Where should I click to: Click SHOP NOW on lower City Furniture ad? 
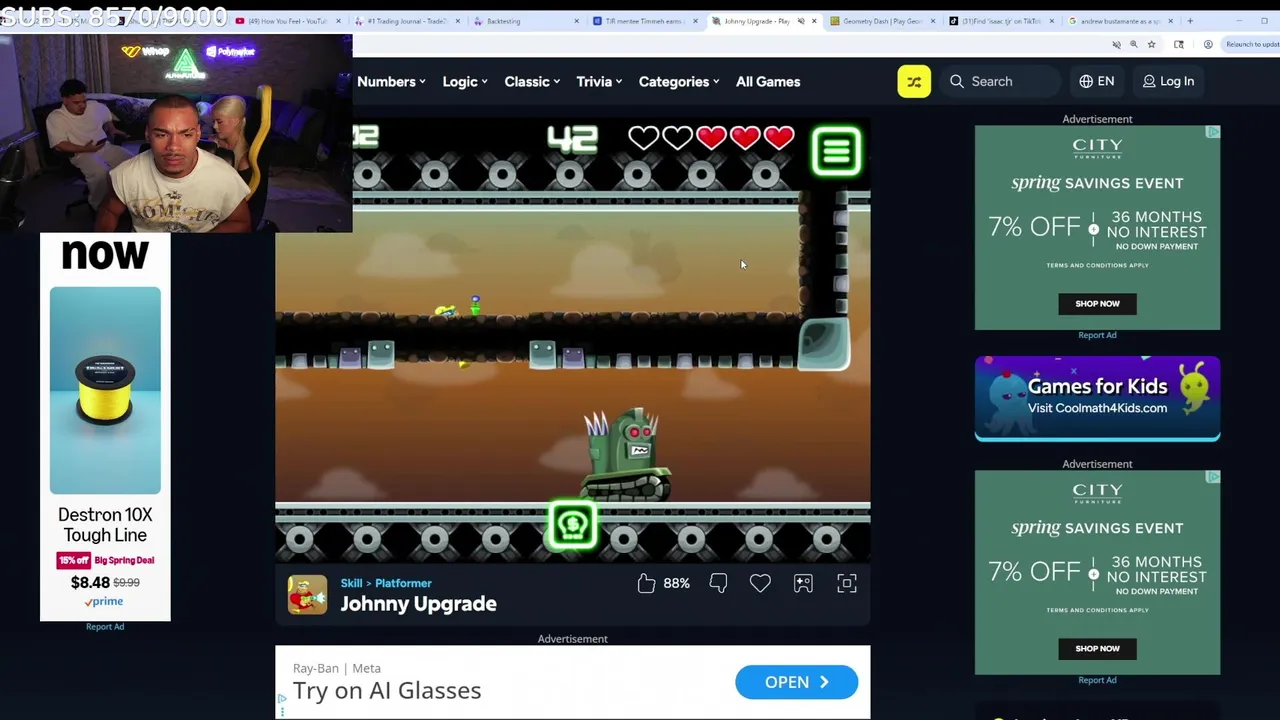tap(1097, 648)
